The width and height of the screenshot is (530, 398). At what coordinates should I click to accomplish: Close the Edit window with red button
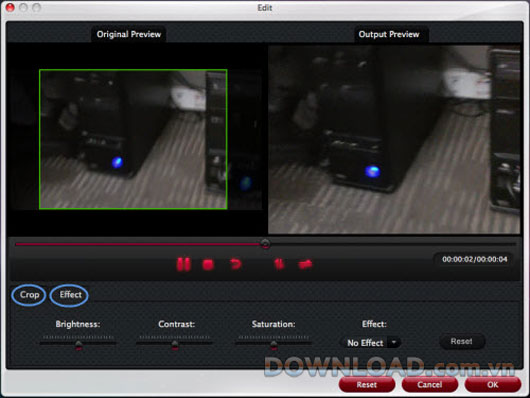click(x=10, y=7)
